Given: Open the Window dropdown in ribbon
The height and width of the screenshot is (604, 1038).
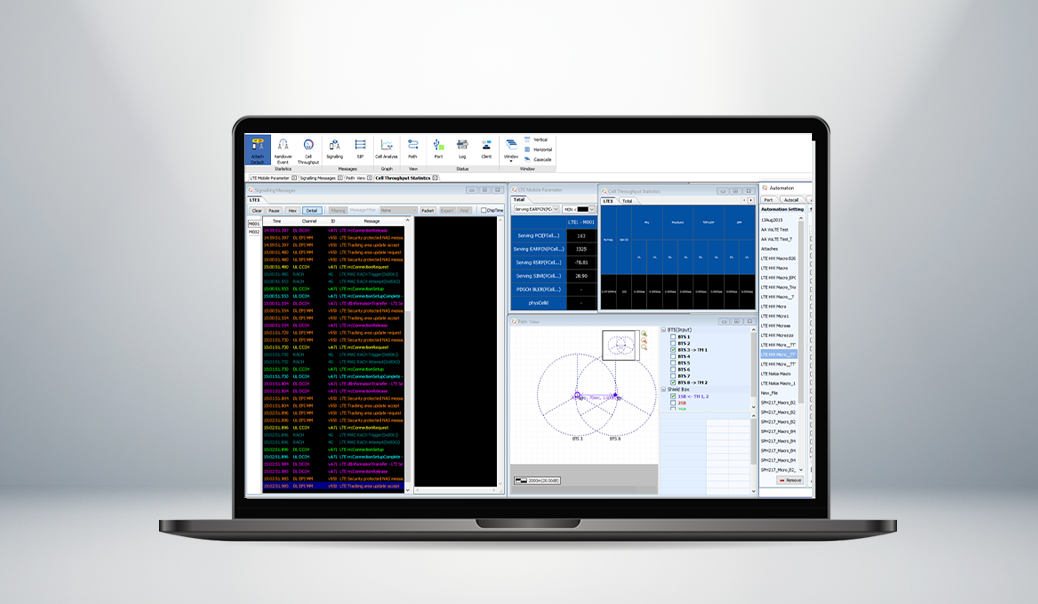Looking at the screenshot, I should click(511, 150).
